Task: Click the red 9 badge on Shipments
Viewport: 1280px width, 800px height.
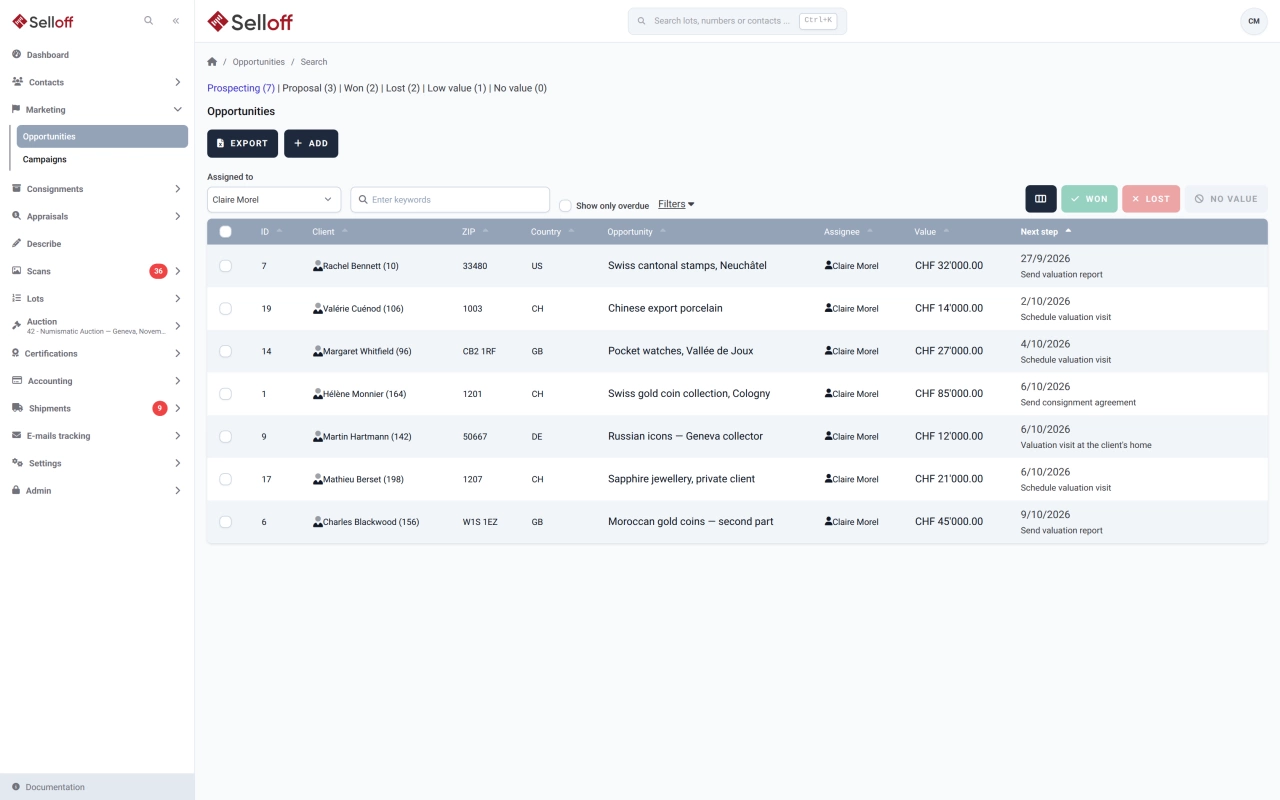Action: coord(160,408)
